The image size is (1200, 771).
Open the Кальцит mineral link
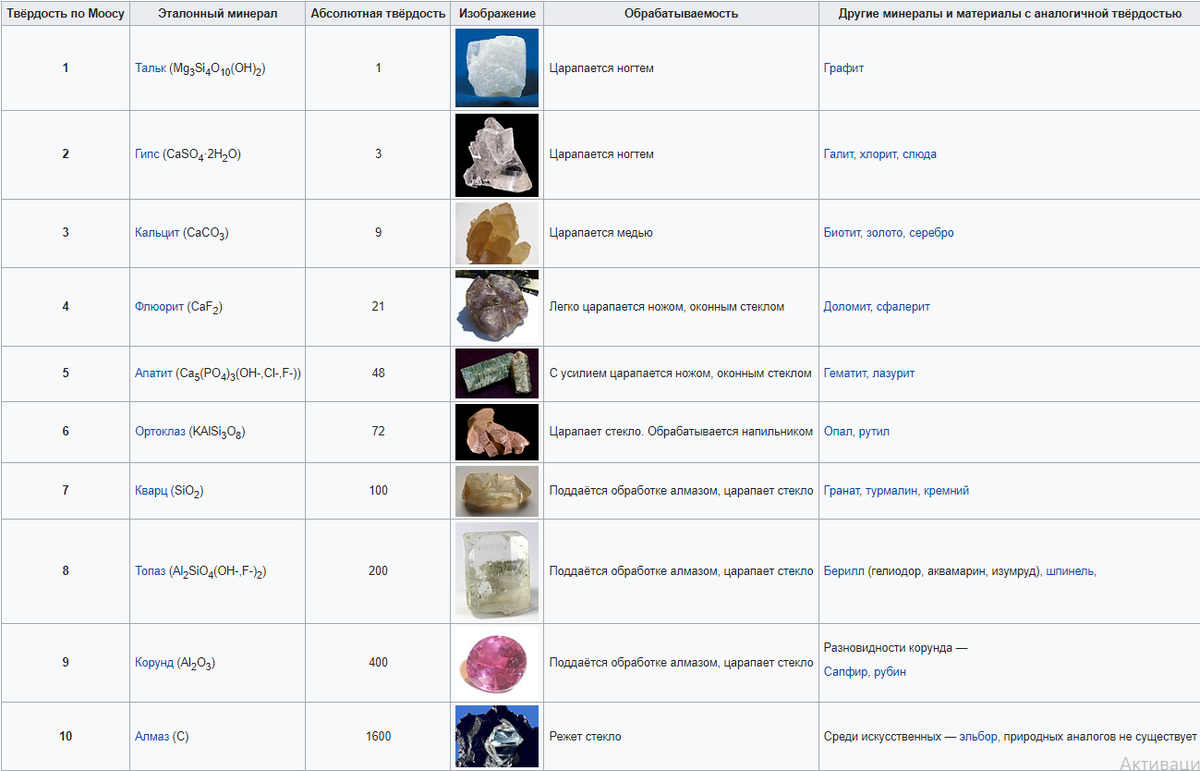157,232
